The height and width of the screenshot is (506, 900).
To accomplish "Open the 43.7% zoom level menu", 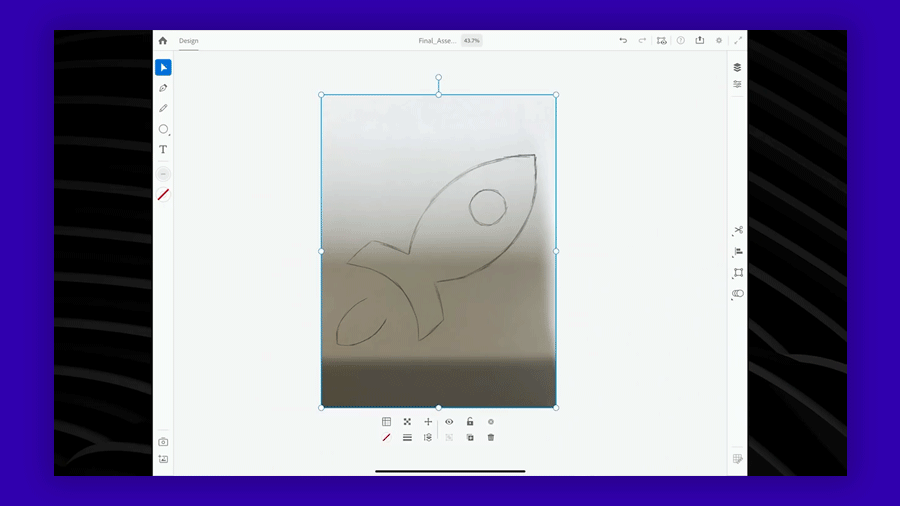I will point(472,41).
